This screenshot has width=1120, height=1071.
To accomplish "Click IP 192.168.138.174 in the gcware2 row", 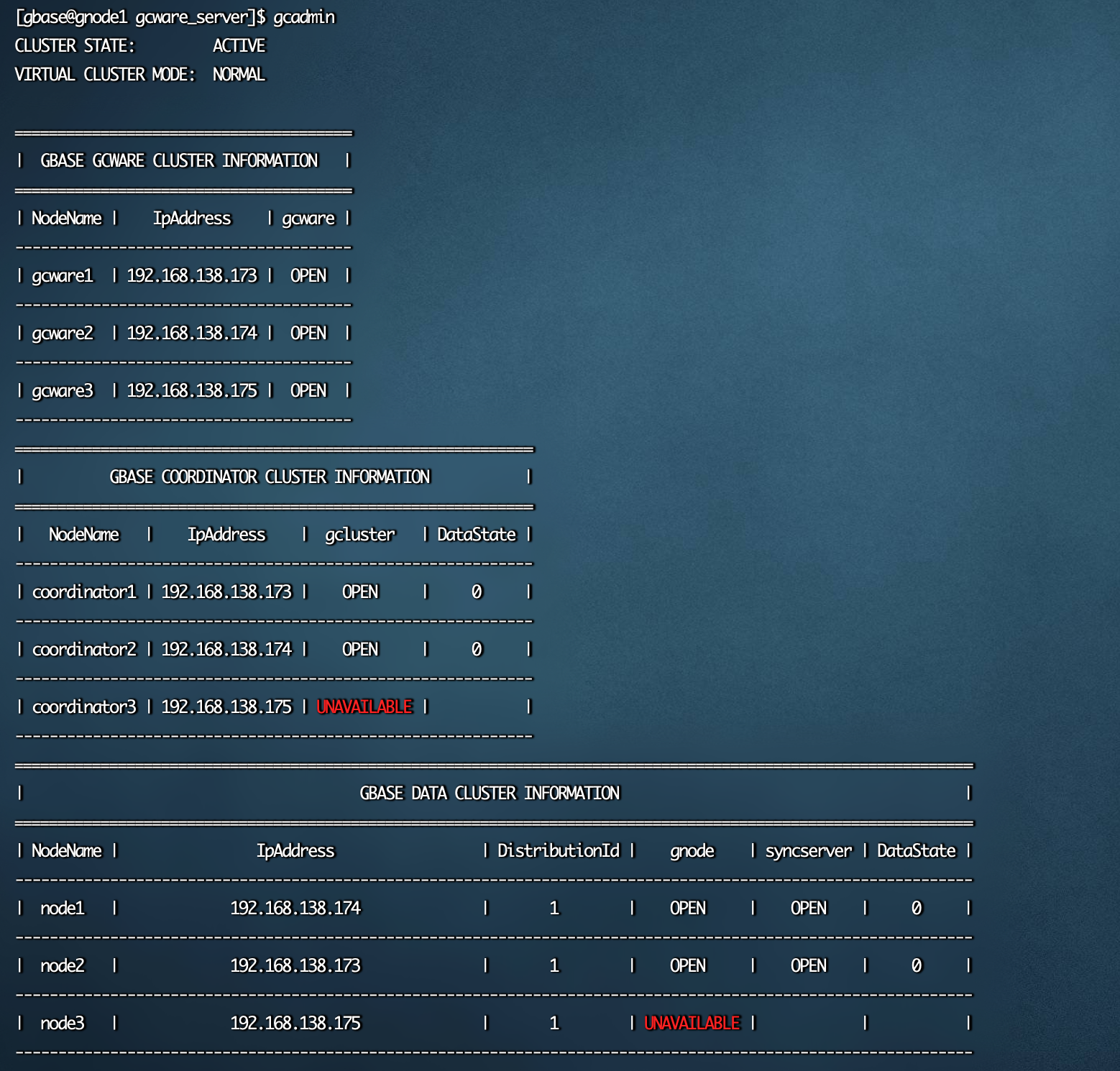I will click(192, 334).
